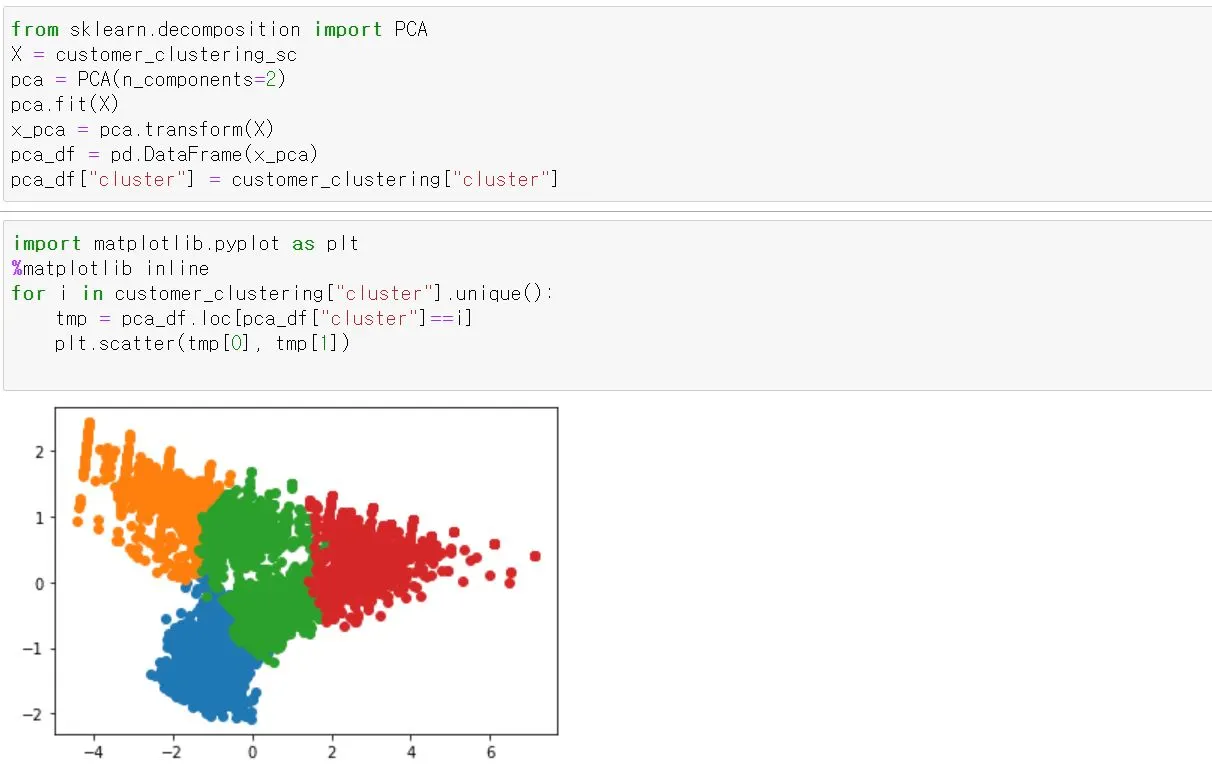Viewport: 1212px width, 780px height.
Task: Click the y-axis tick label 2
Action: (40, 452)
